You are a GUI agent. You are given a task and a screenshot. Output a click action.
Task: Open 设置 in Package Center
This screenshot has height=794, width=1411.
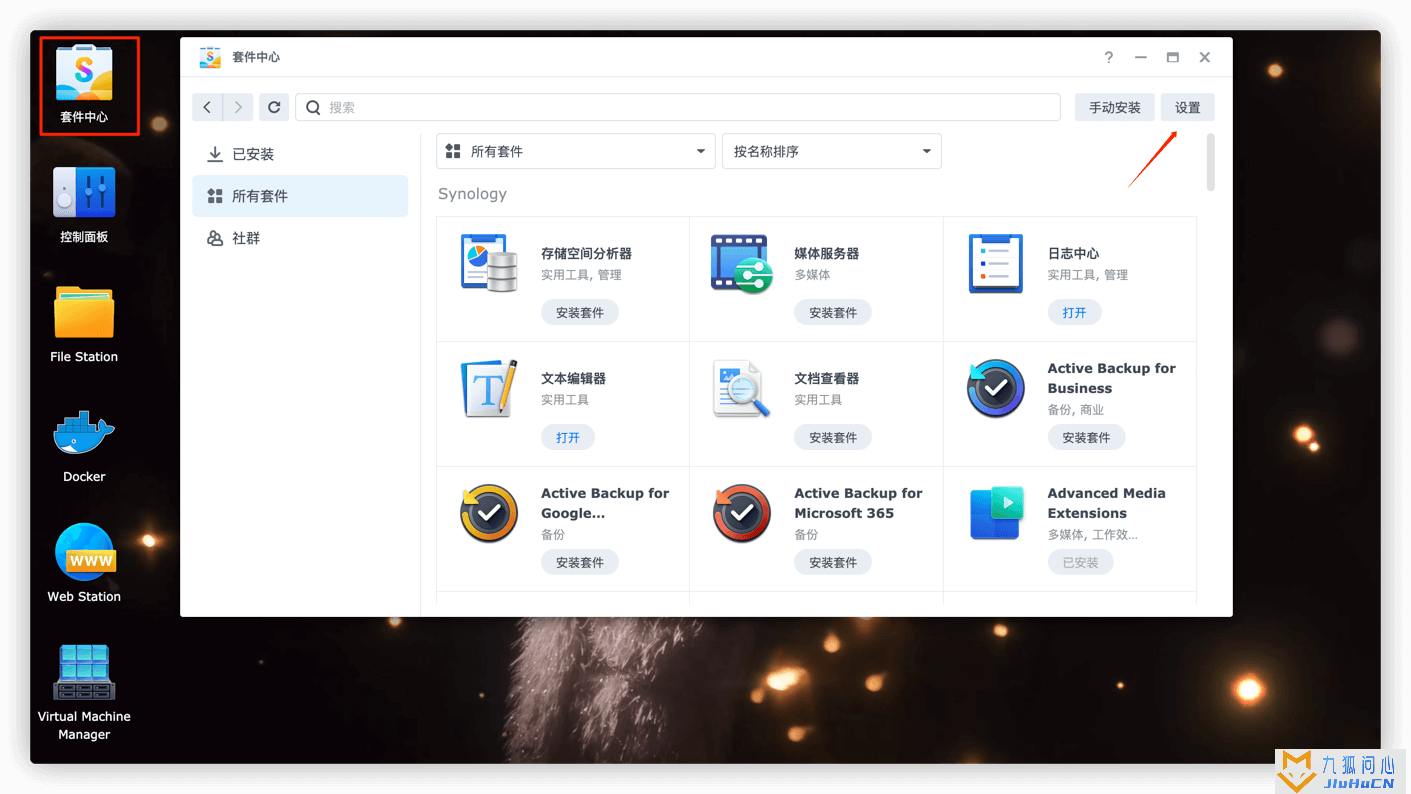point(1188,107)
